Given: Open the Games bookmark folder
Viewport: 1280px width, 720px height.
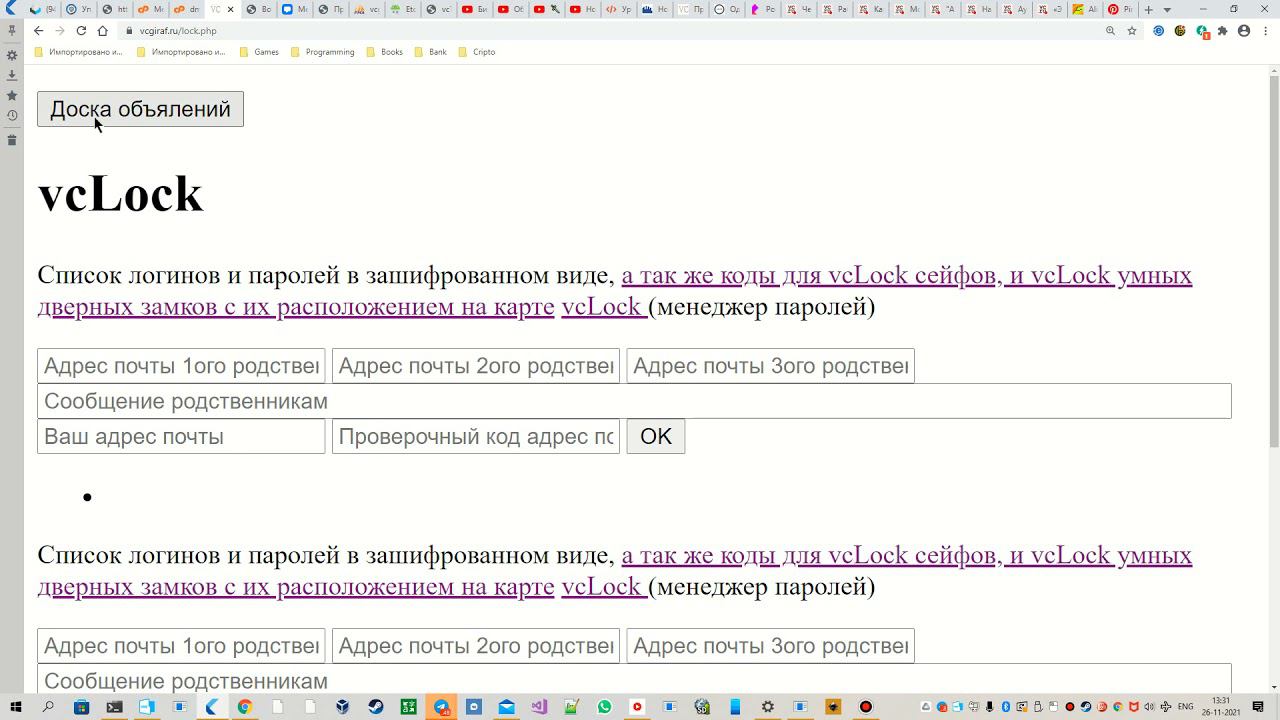Looking at the screenshot, I should pos(259,52).
